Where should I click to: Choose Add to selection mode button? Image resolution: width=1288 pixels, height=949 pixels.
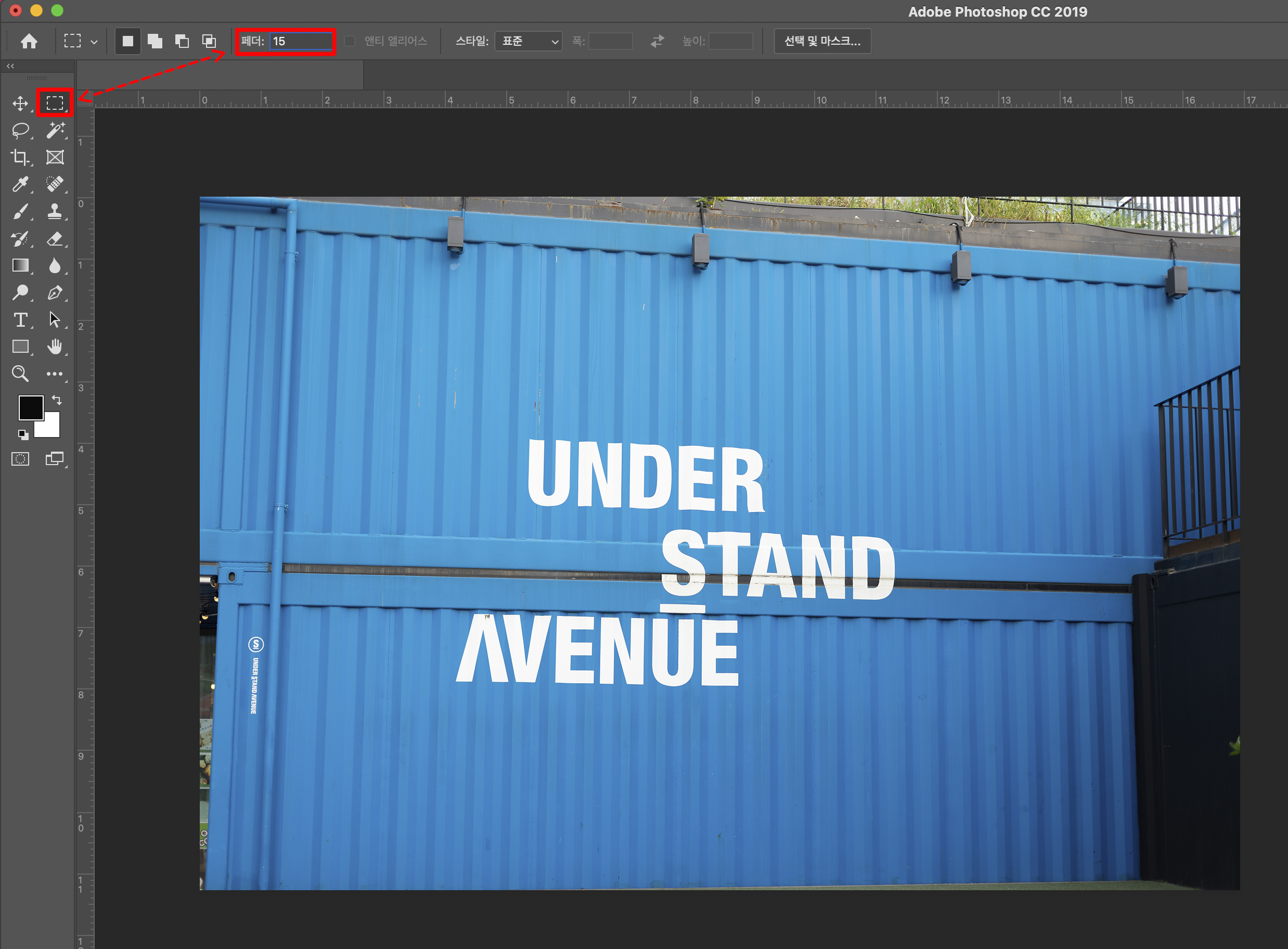[155, 41]
